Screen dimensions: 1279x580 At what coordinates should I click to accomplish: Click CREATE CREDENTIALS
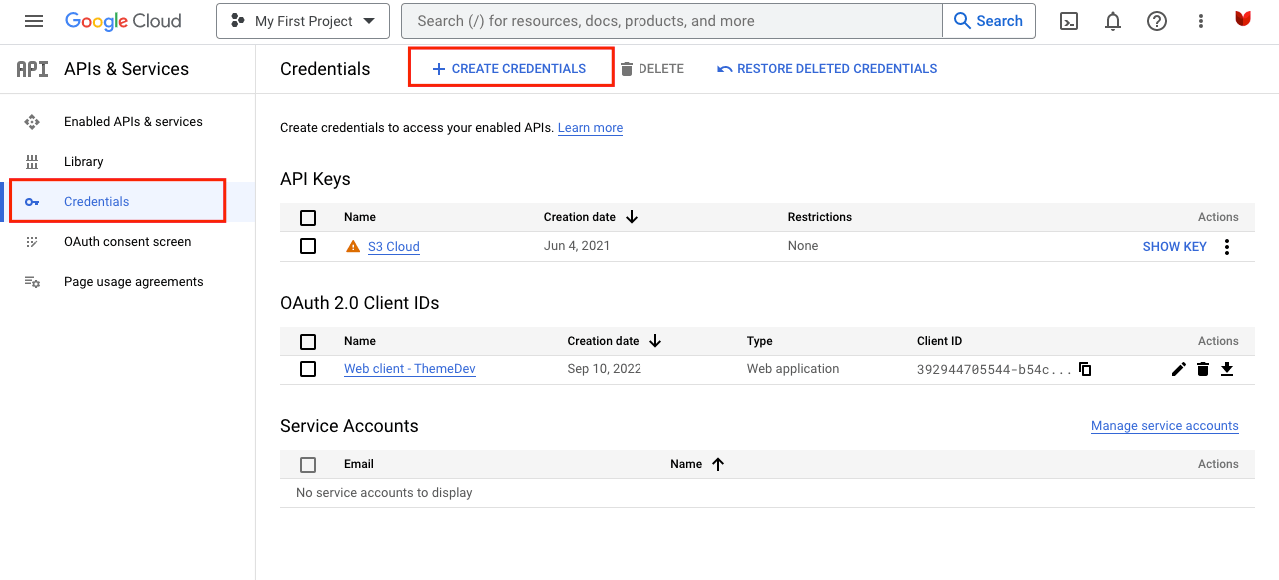pos(510,67)
